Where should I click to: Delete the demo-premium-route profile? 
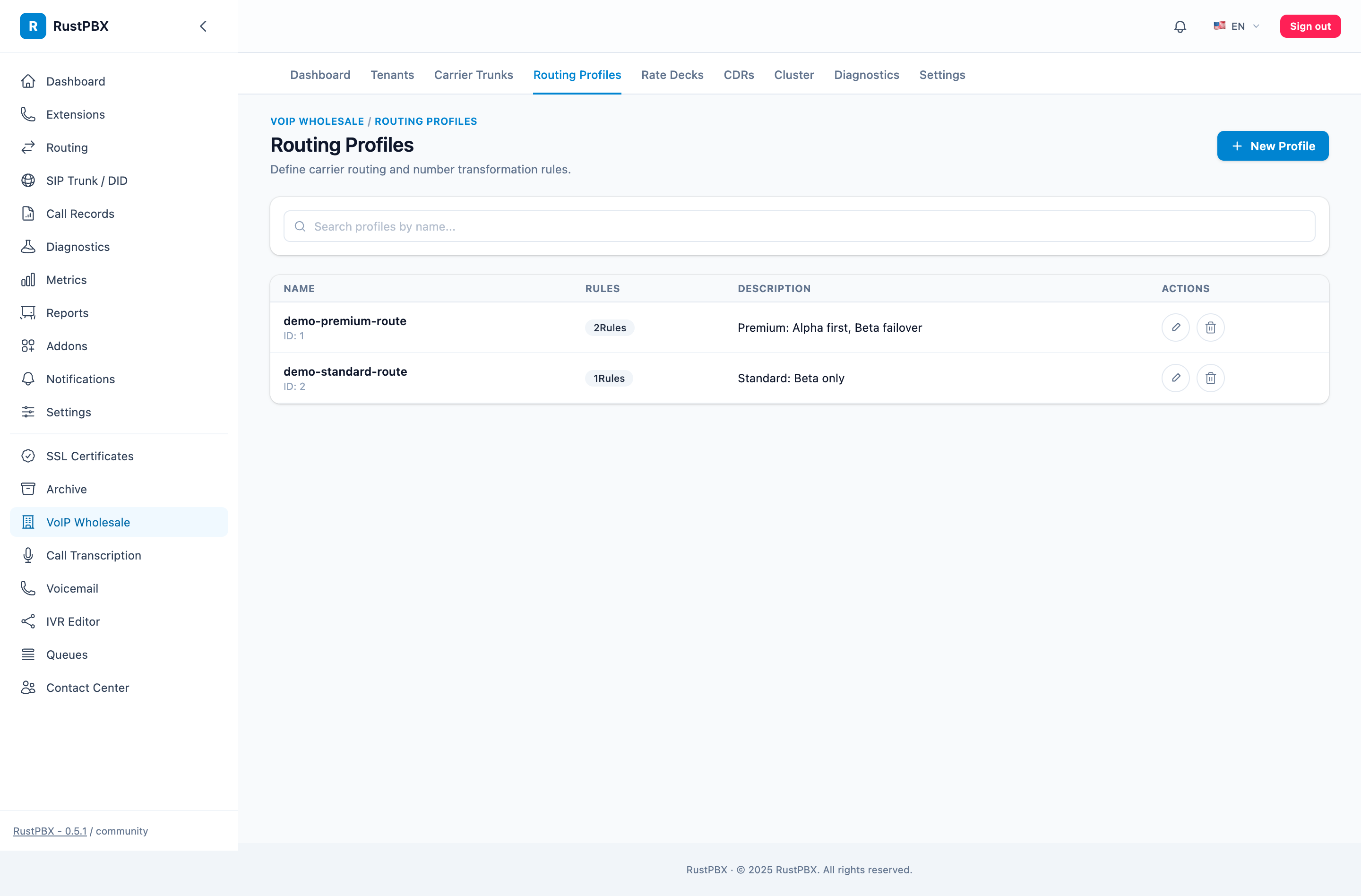1210,327
